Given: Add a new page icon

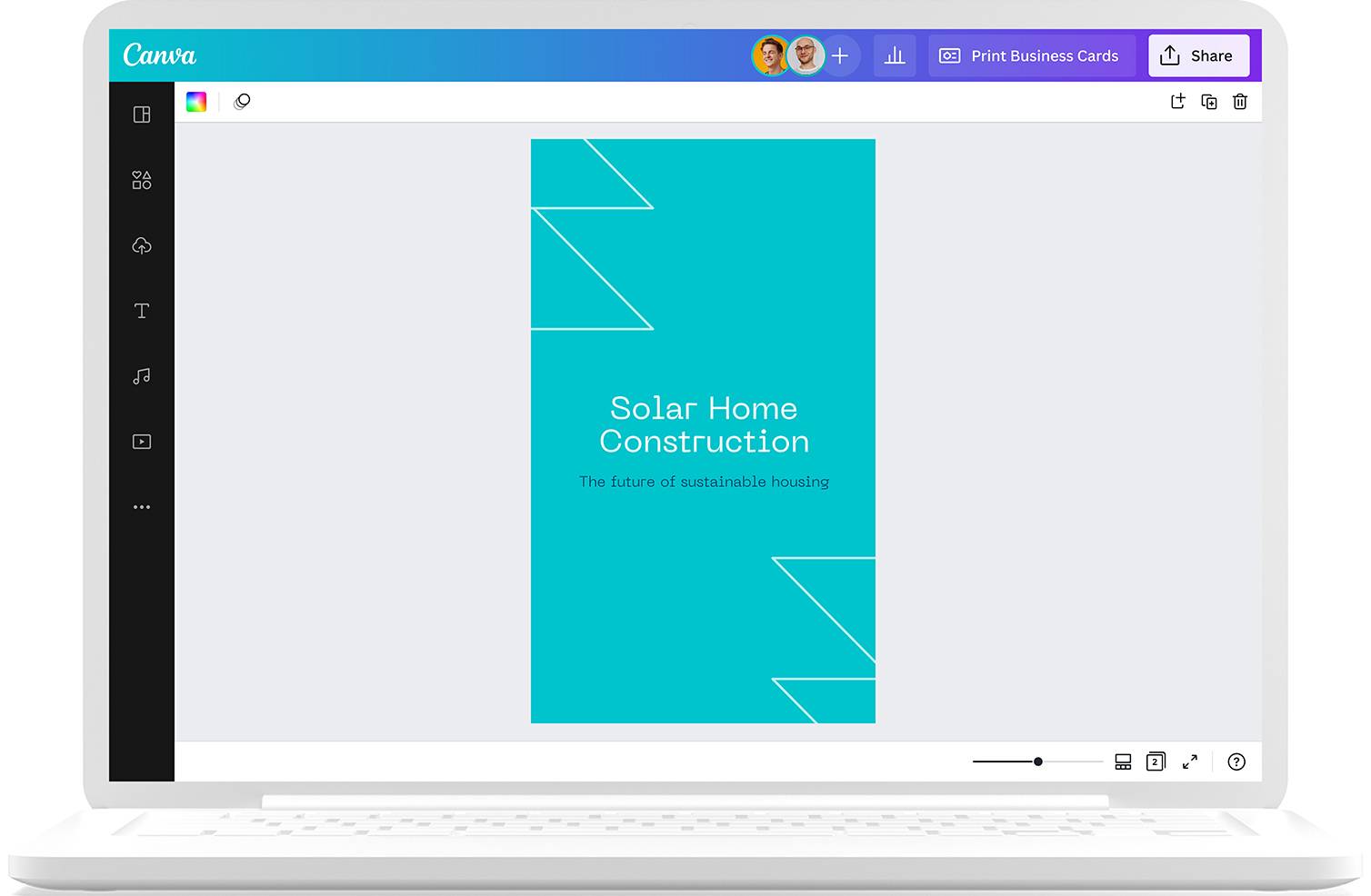Looking at the screenshot, I should (x=1177, y=102).
